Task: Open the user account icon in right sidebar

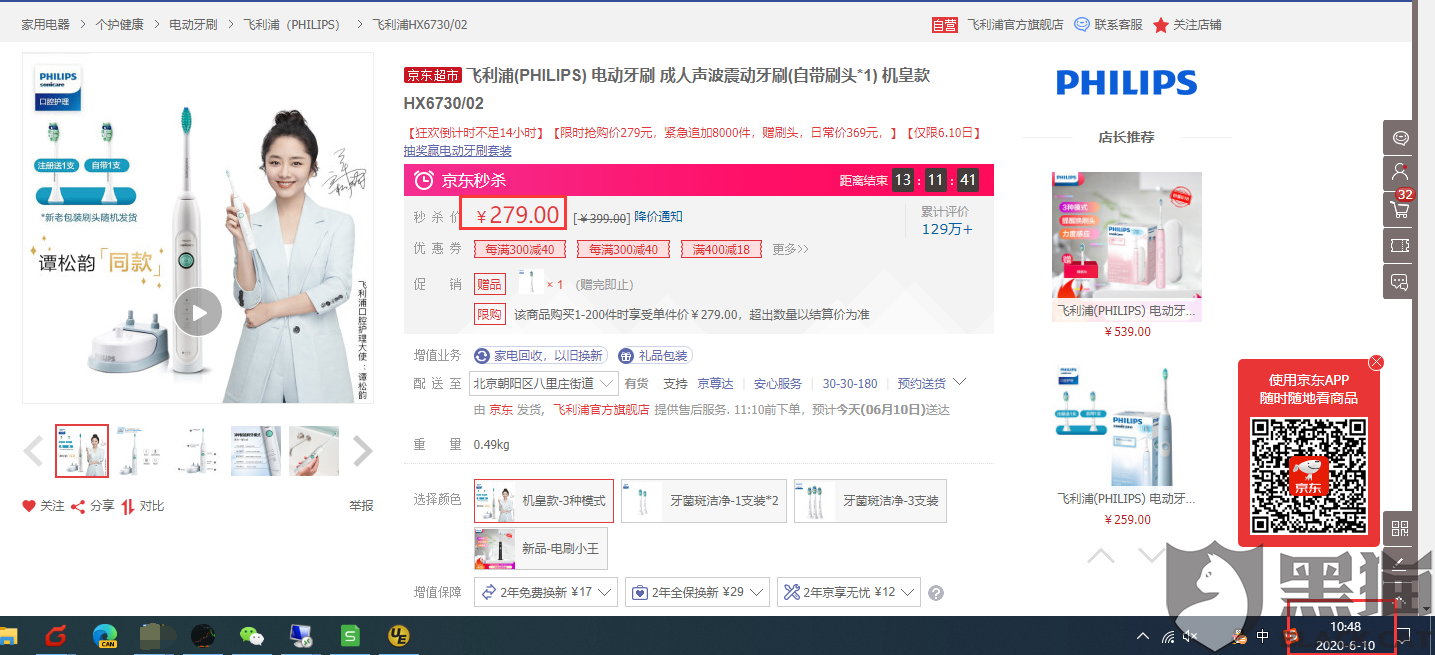Action: click(1400, 173)
